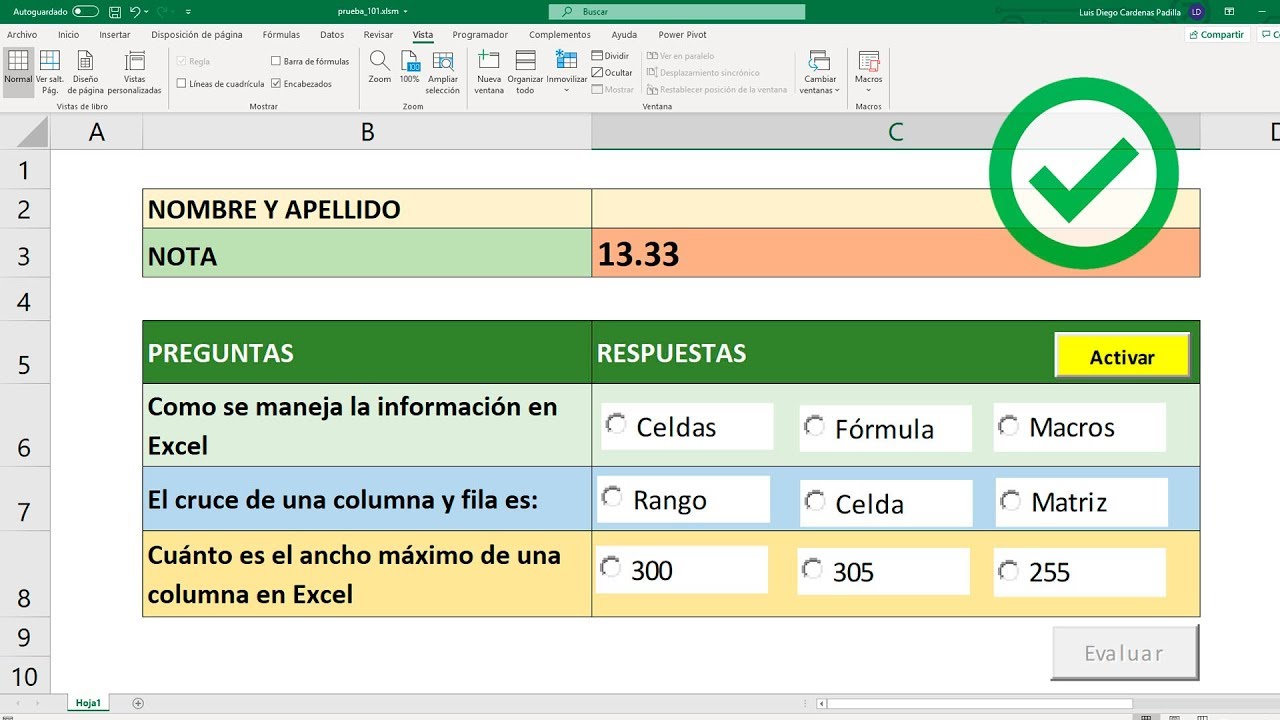Click the Undo arrow icon

point(135,12)
